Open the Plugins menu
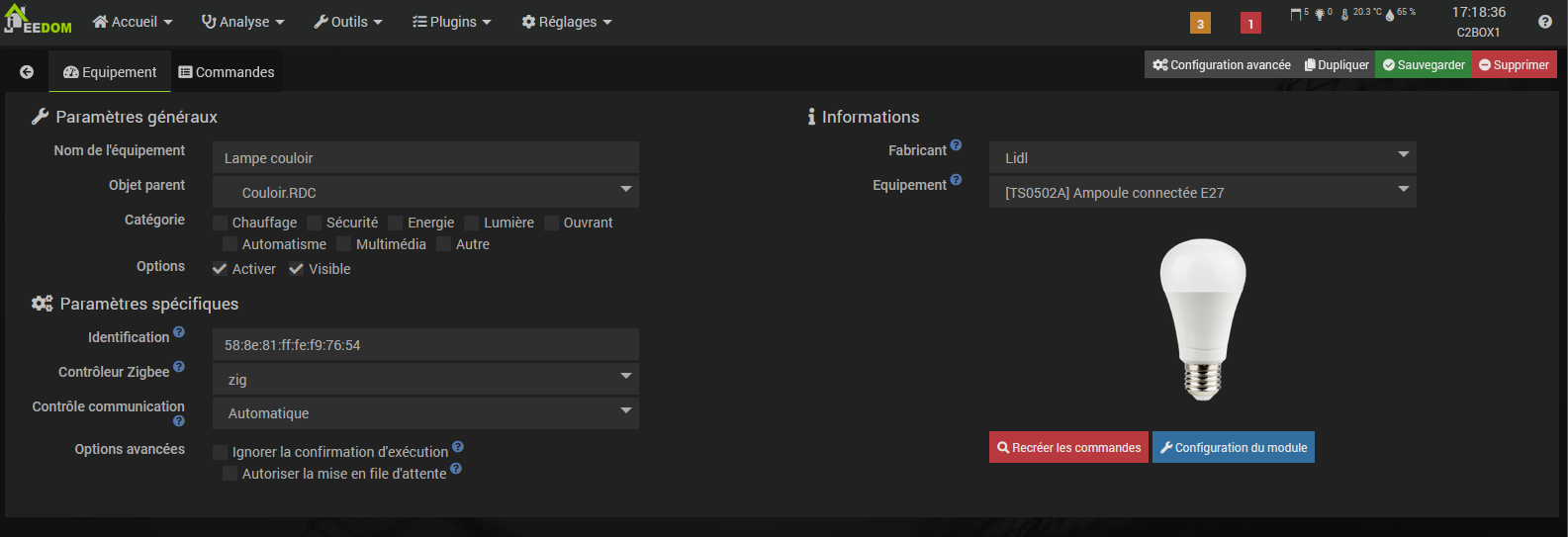 pyautogui.click(x=452, y=22)
